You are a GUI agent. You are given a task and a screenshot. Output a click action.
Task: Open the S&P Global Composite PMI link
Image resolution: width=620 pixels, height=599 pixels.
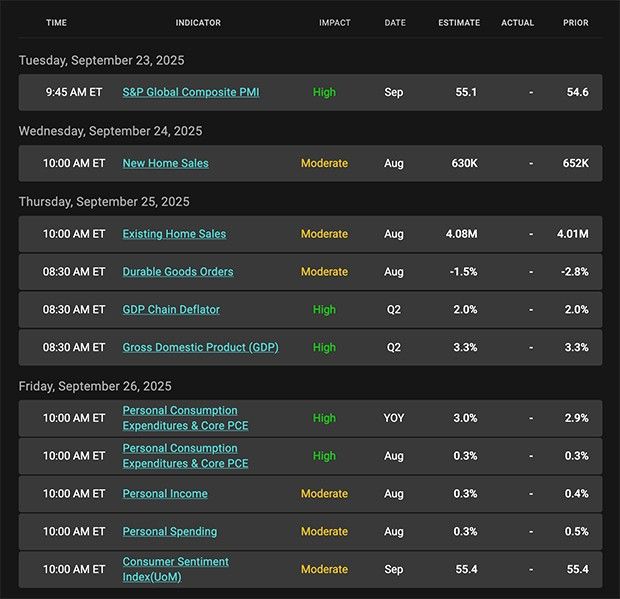coord(190,92)
